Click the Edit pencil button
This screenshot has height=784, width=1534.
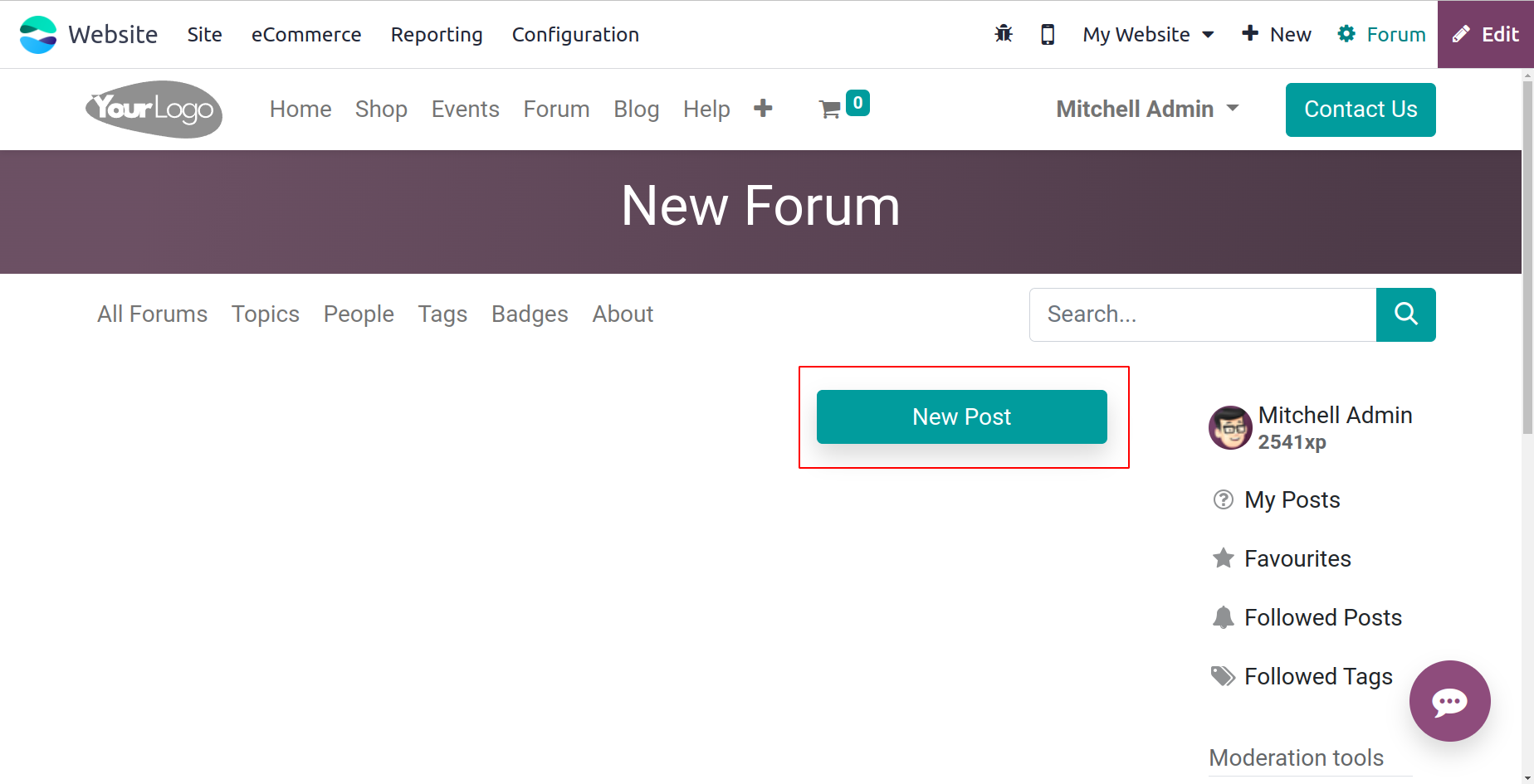1486,34
